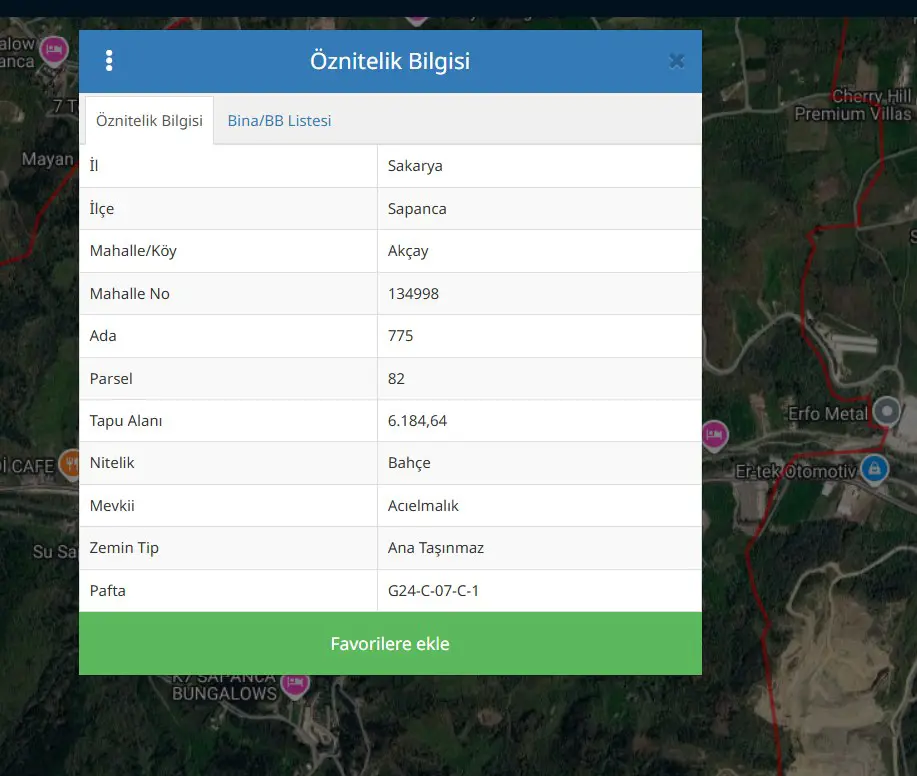
Task: Click the Sapanca Bungalows hotel marker
Action: pos(295,684)
